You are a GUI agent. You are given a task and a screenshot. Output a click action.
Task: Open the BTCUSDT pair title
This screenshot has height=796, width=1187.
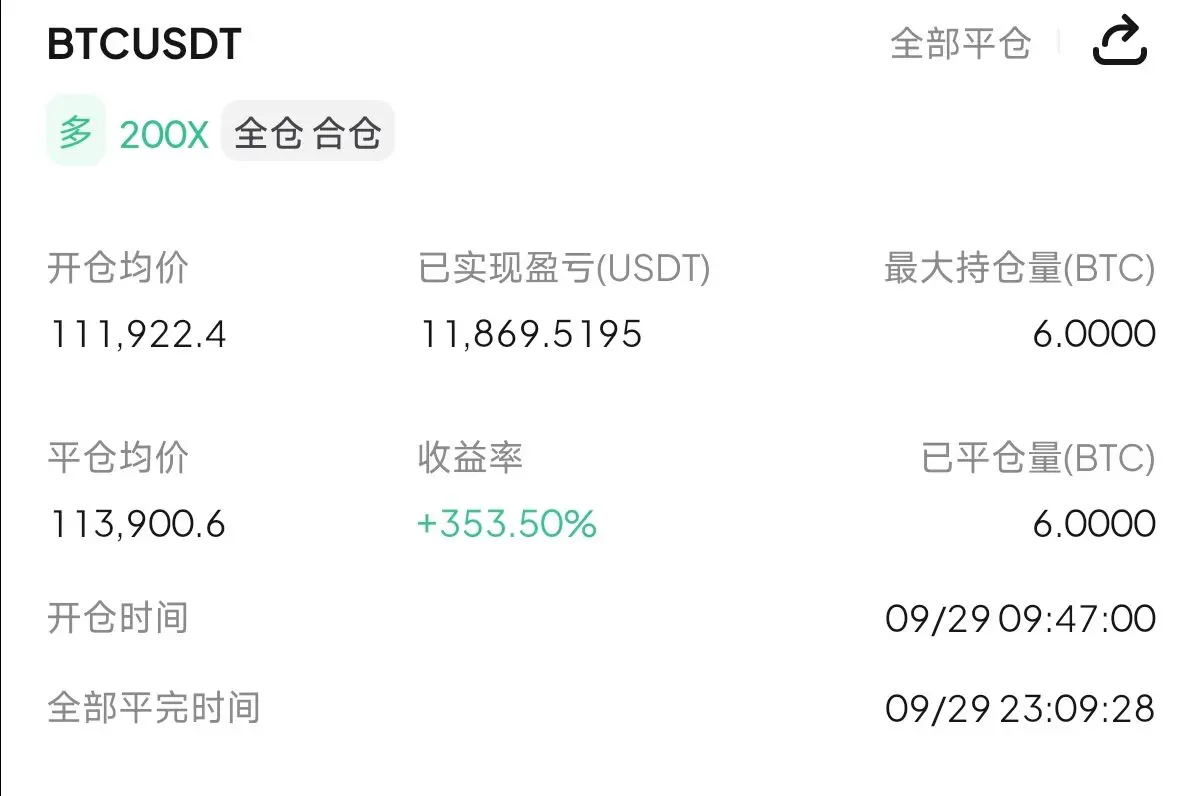145,44
